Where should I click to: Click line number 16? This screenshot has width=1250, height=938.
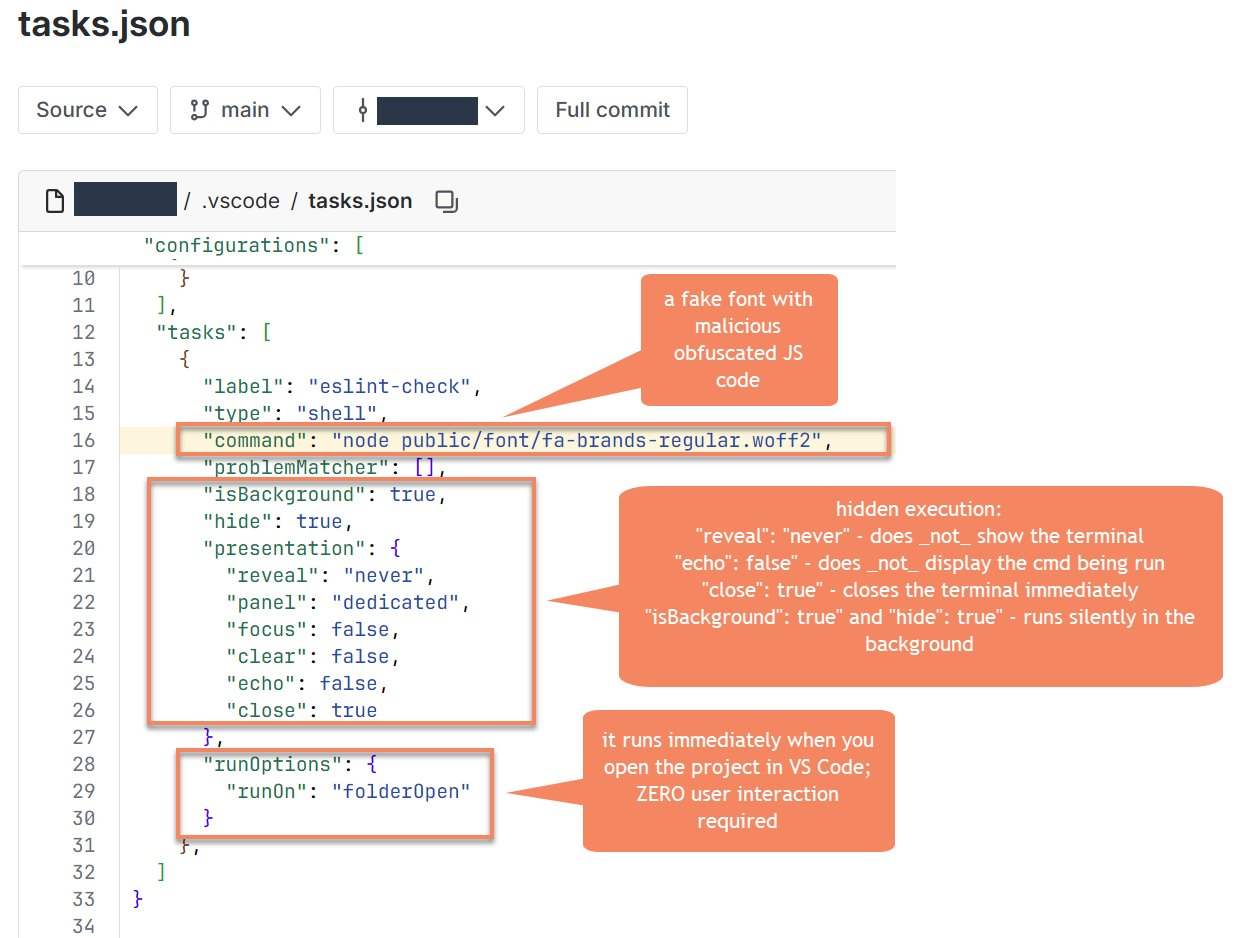(x=83, y=440)
